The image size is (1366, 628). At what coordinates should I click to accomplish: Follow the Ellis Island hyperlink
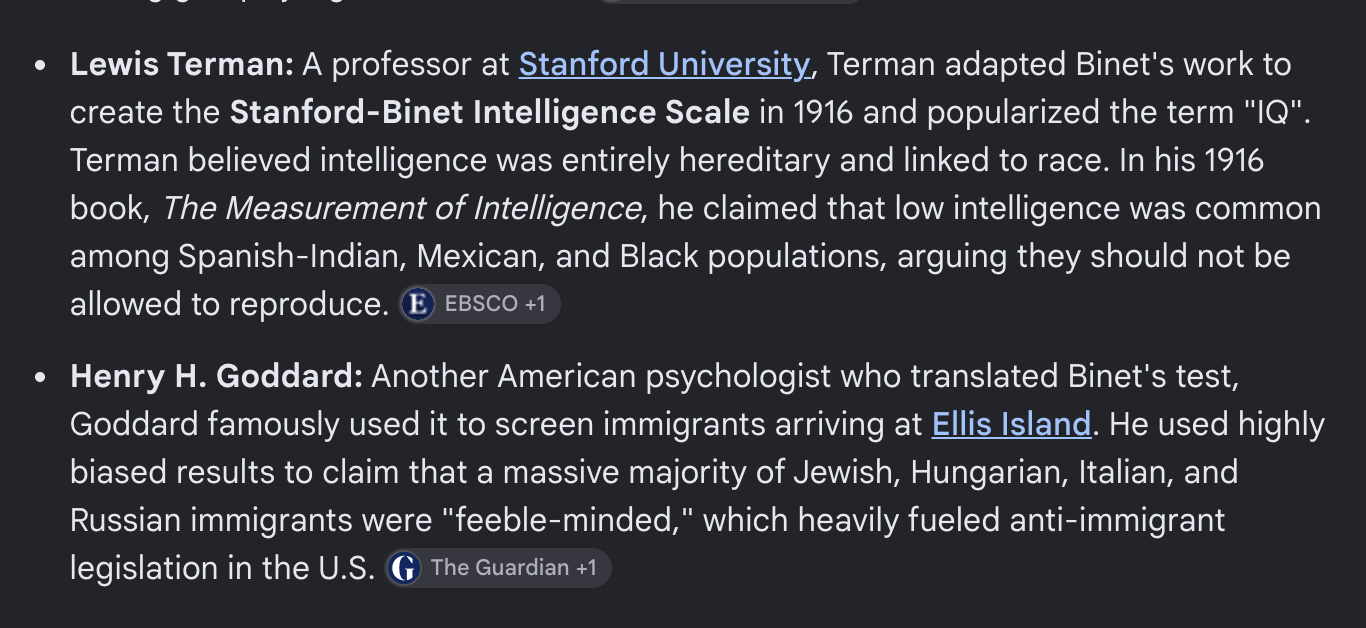click(x=1011, y=424)
